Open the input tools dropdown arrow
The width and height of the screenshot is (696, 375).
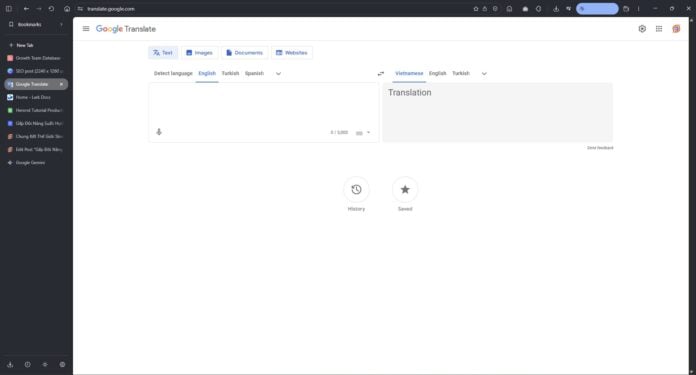click(368, 132)
